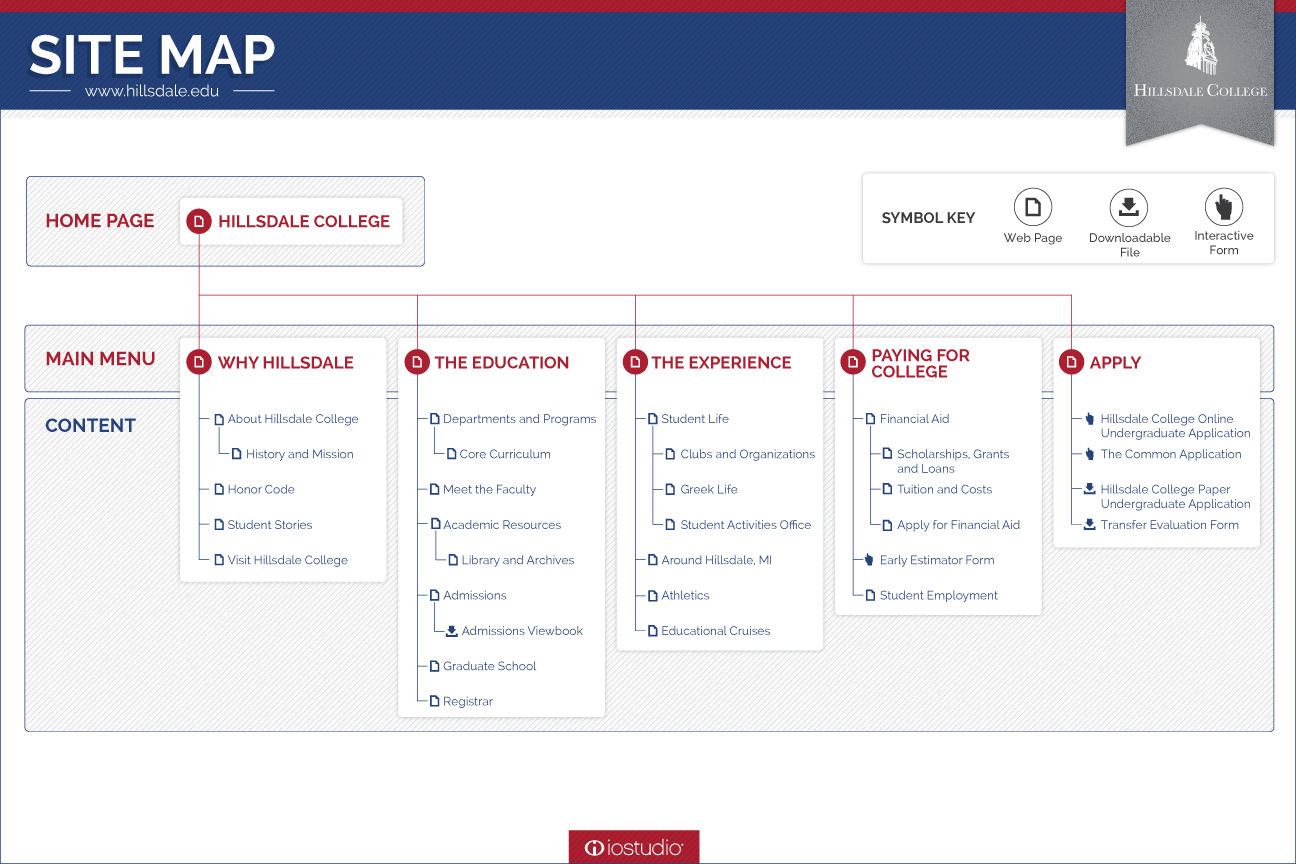Screen dimensions: 1296x864
Task: Select Scholarships, Grants and Loans
Action: click(x=953, y=461)
